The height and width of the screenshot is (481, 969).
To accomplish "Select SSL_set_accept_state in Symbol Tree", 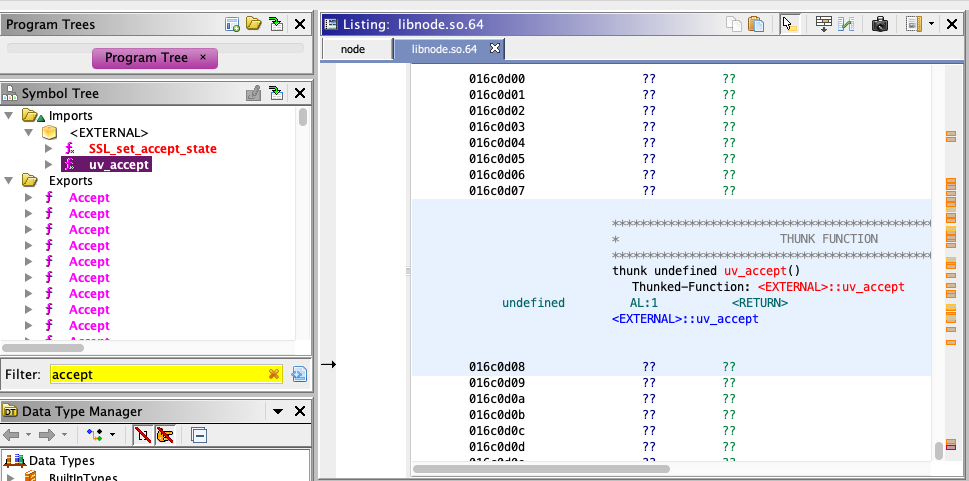I will tap(152, 148).
